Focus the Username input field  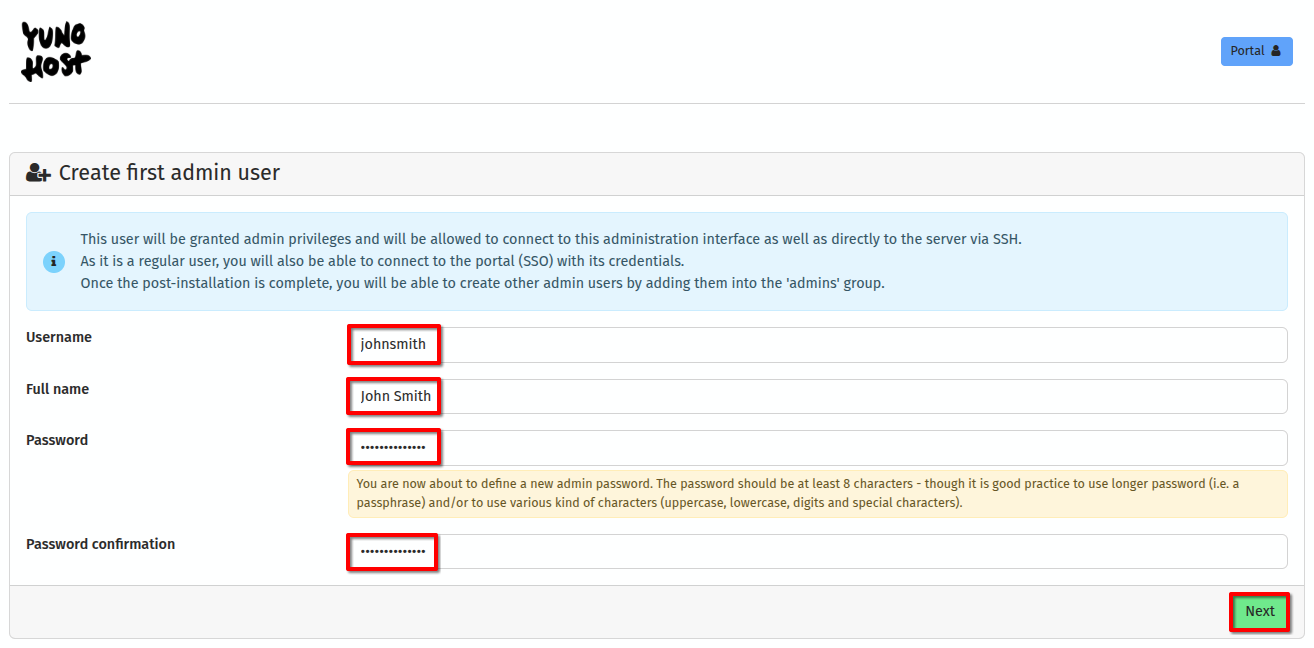coord(817,345)
